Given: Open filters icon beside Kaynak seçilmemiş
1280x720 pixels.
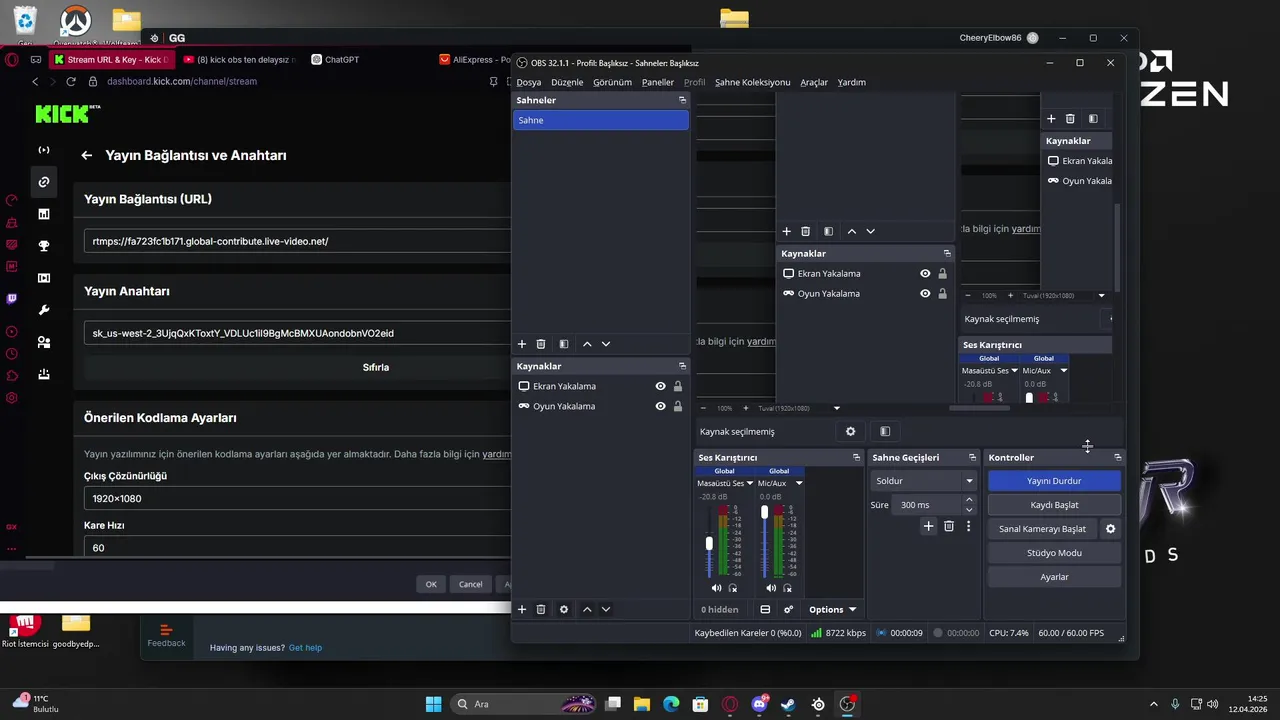Looking at the screenshot, I should pos(885,432).
